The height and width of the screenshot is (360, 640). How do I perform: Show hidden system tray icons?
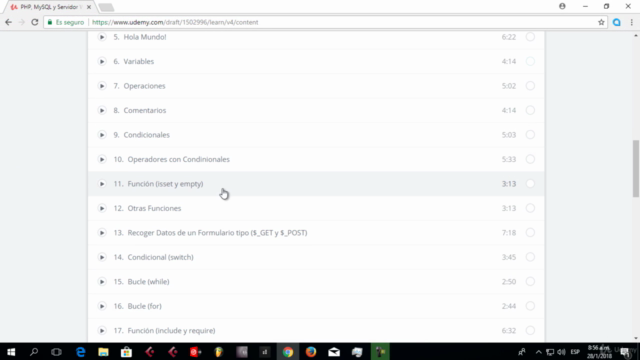[539, 352]
